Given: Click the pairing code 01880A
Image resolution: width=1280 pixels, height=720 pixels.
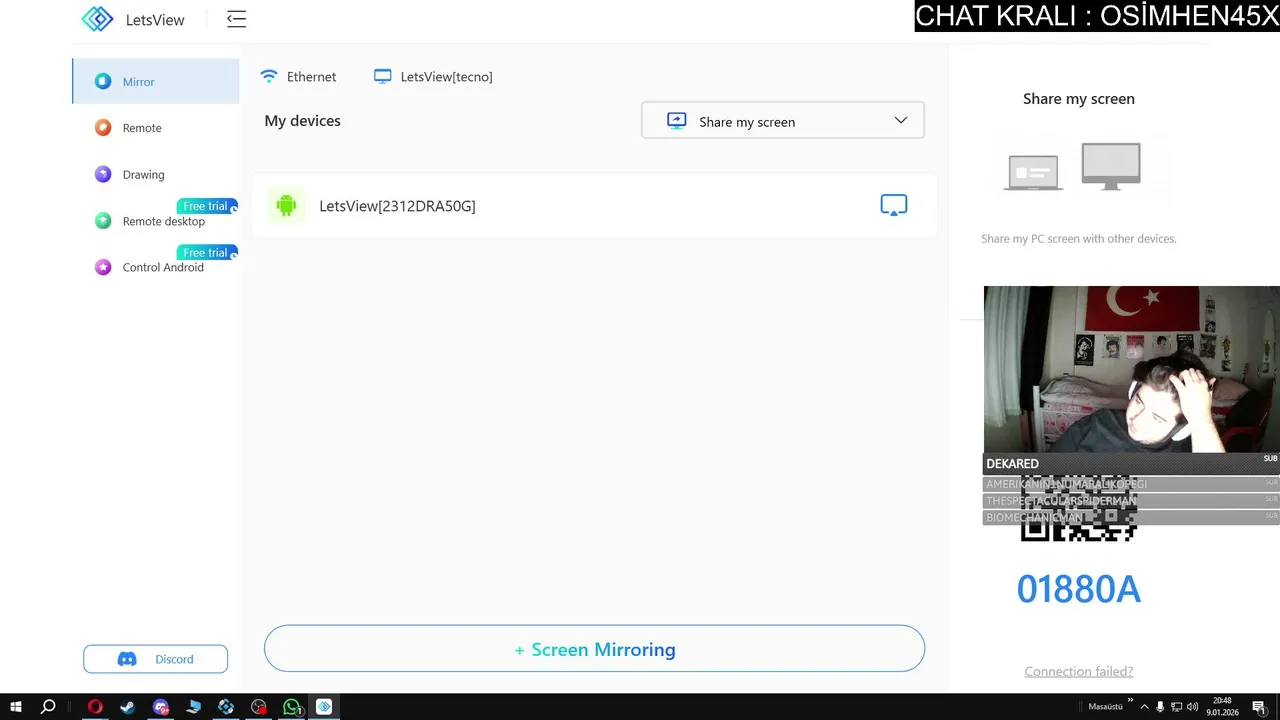Looking at the screenshot, I should click(1079, 589).
